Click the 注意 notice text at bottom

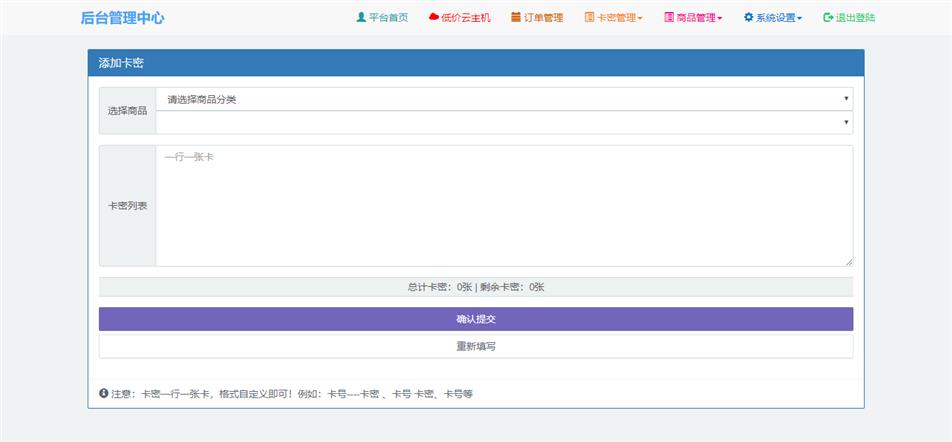tap(291, 394)
